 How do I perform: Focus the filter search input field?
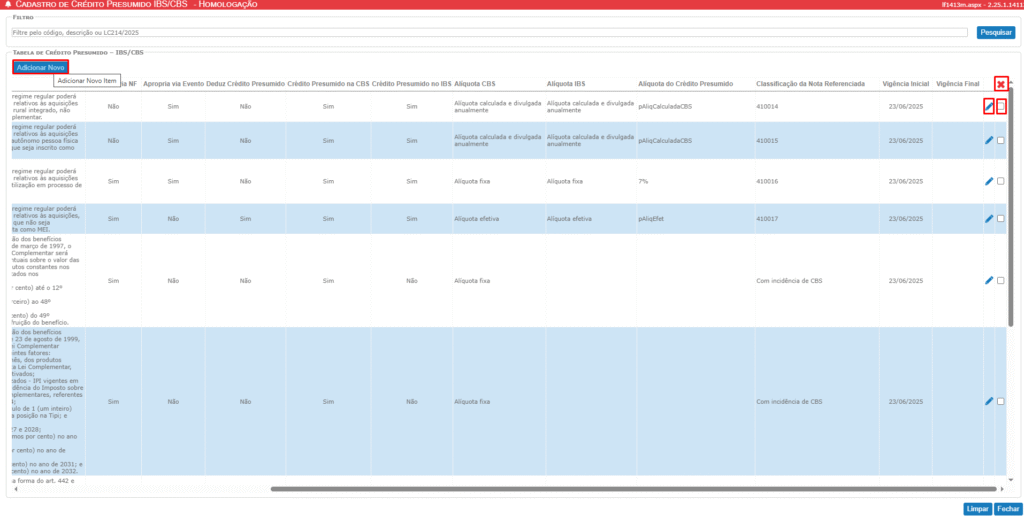click(x=488, y=32)
